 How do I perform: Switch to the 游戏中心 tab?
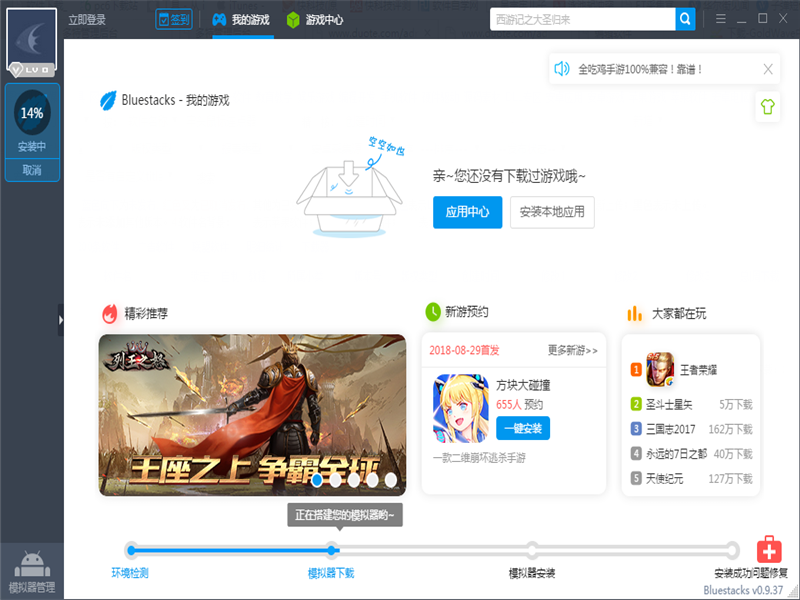(x=315, y=20)
